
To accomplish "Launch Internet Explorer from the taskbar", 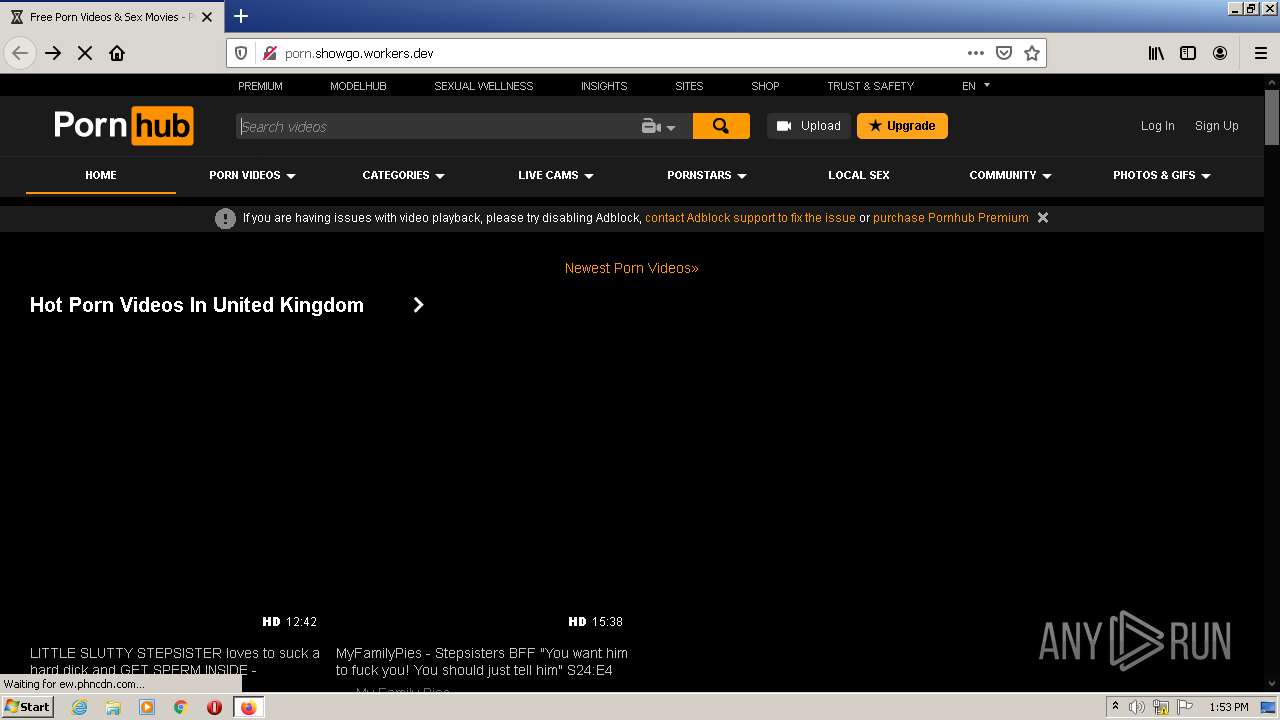I will point(80,707).
